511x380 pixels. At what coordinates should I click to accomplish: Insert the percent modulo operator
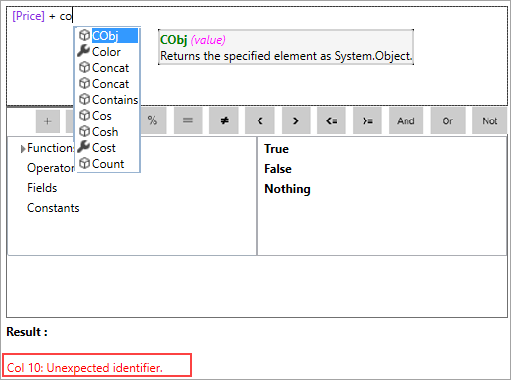point(153,121)
